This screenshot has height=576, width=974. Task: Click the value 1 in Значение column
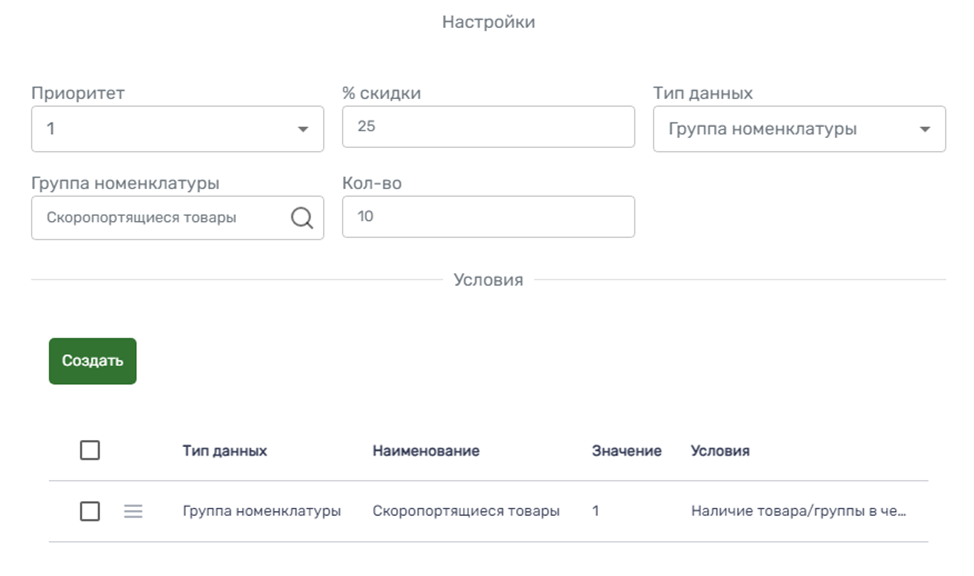point(596,511)
